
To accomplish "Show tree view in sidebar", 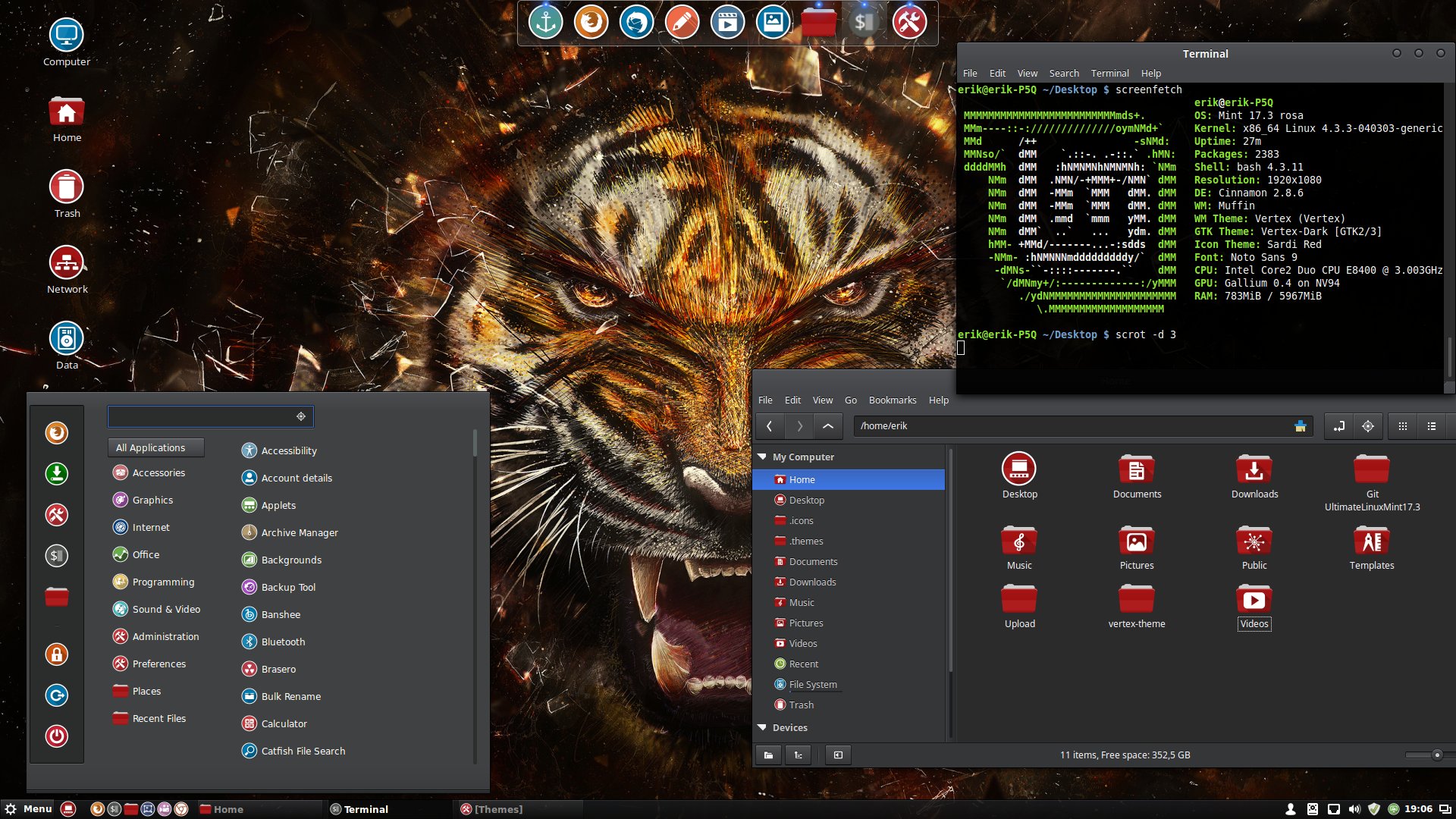I will point(798,755).
